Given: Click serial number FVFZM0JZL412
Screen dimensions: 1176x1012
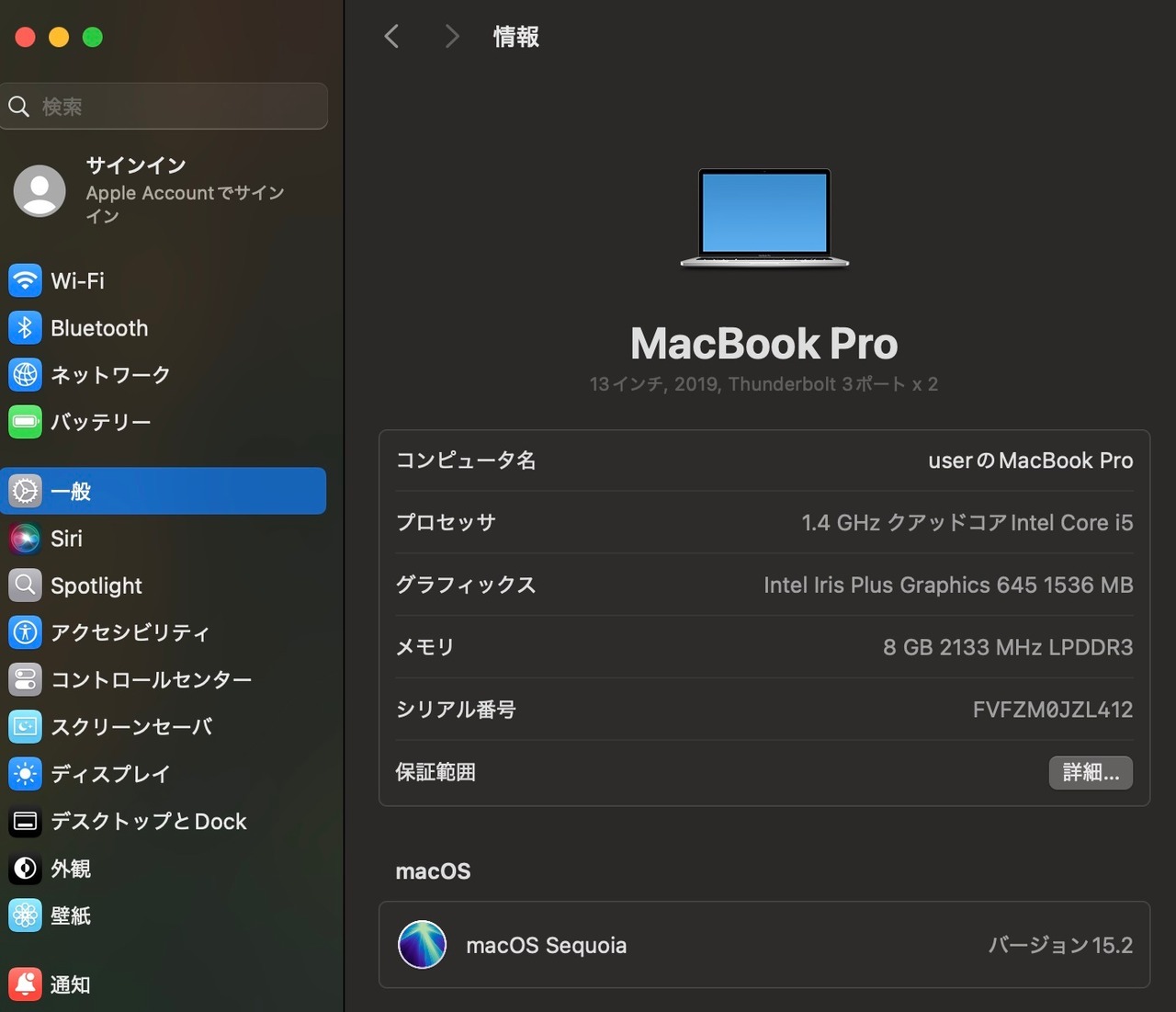Looking at the screenshot, I should [x=1053, y=710].
